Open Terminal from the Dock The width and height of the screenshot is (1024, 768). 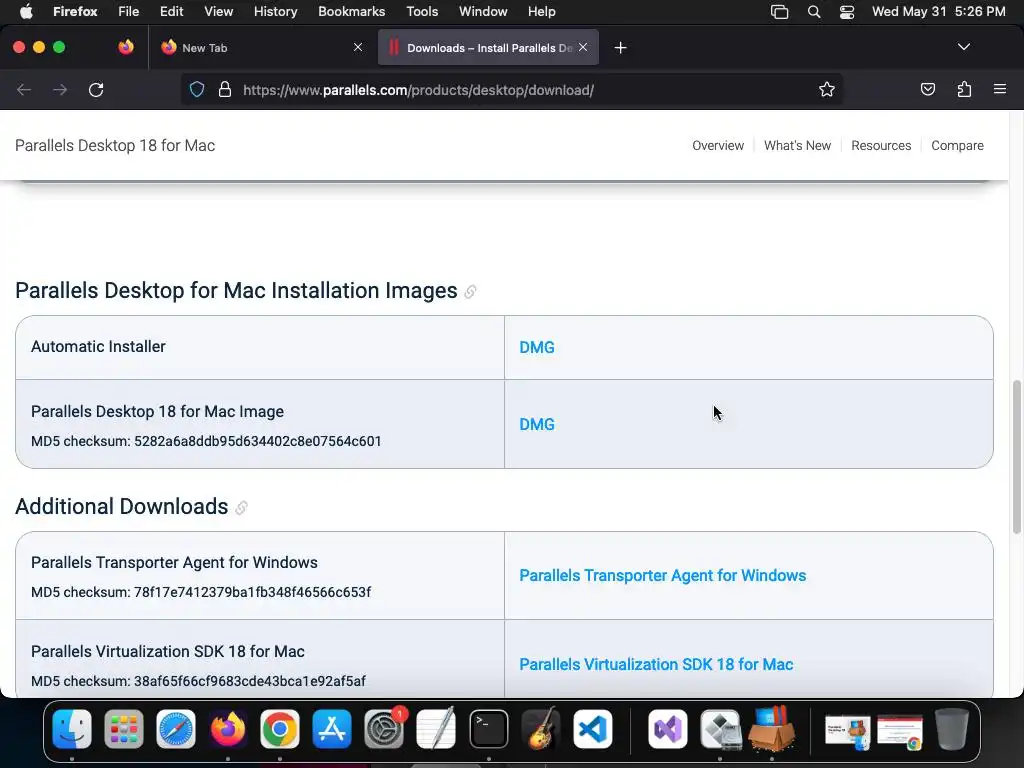pyautogui.click(x=488, y=729)
